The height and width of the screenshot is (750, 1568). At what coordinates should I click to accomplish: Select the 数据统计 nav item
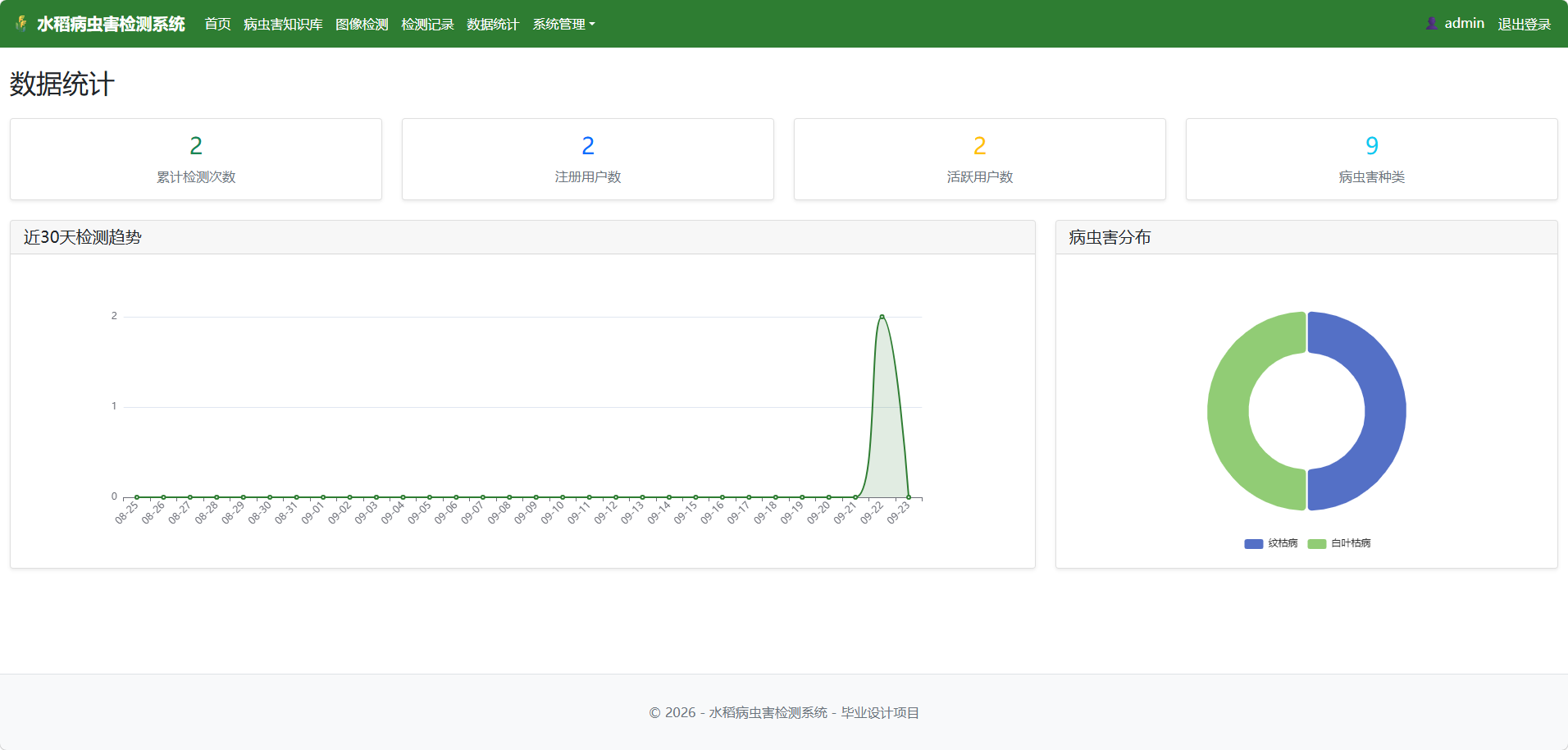coord(493,24)
